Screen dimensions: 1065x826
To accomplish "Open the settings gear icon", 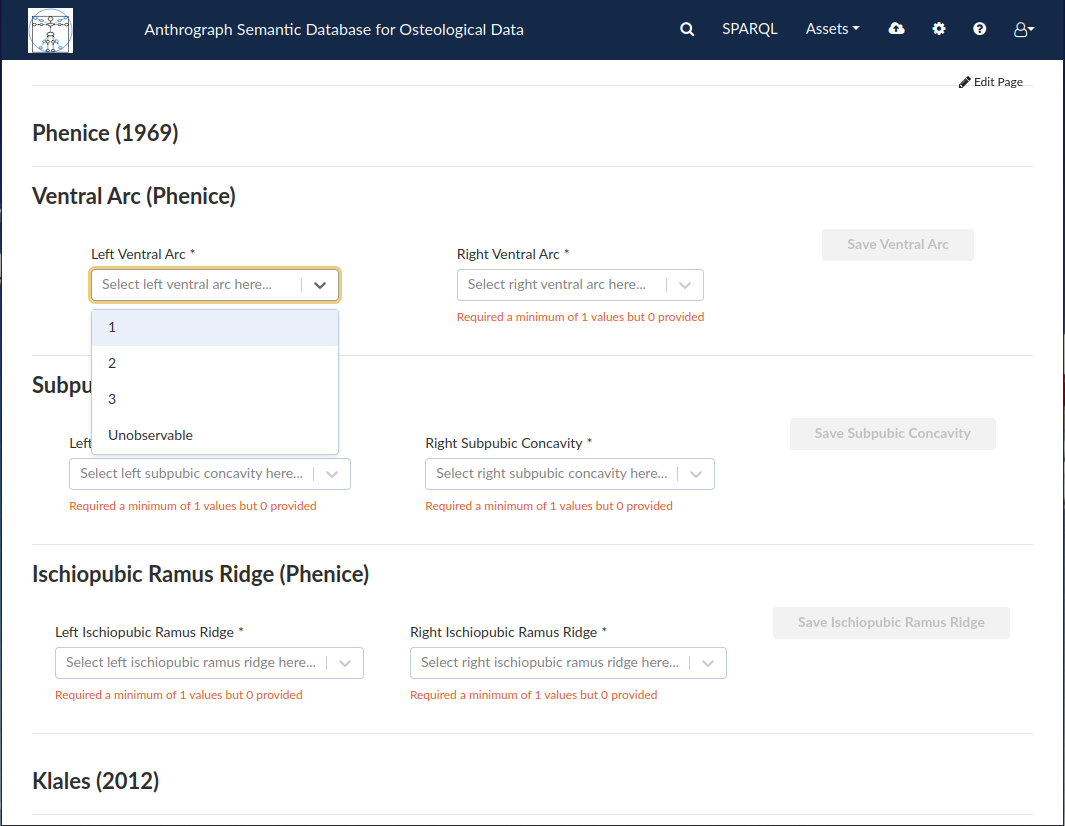I will 939,29.
